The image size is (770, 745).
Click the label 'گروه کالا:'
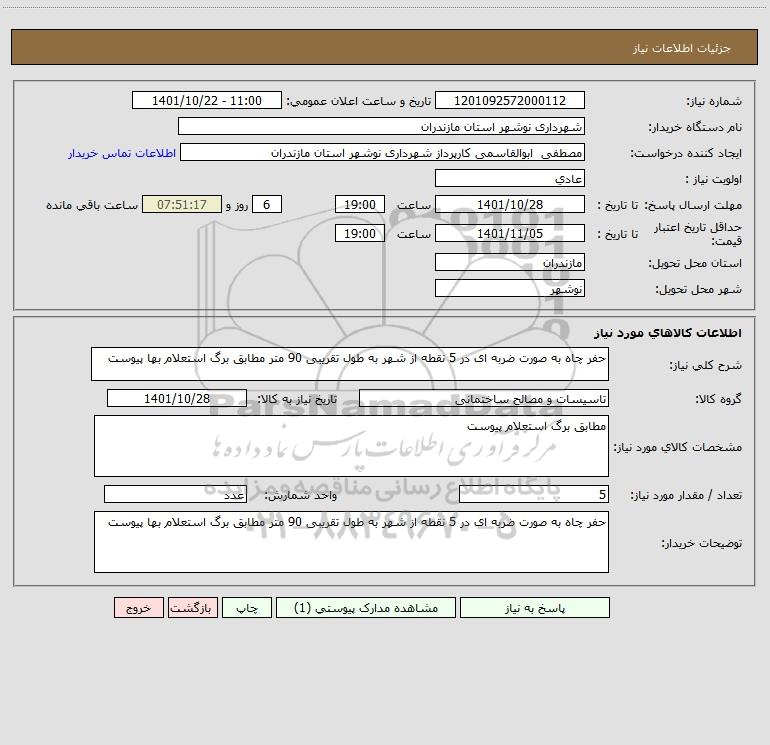click(x=718, y=399)
